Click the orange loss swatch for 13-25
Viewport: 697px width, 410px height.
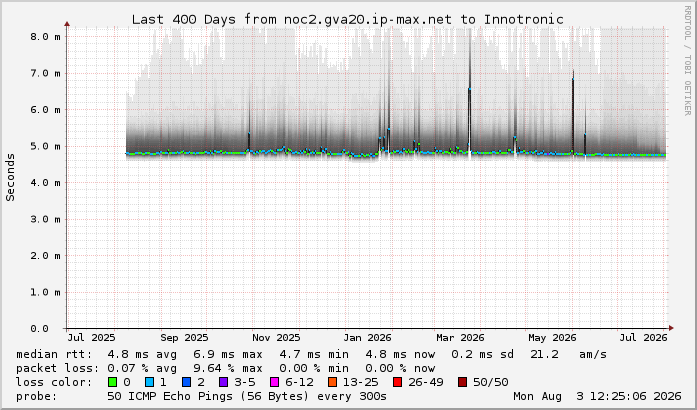click(x=332, y=382)
